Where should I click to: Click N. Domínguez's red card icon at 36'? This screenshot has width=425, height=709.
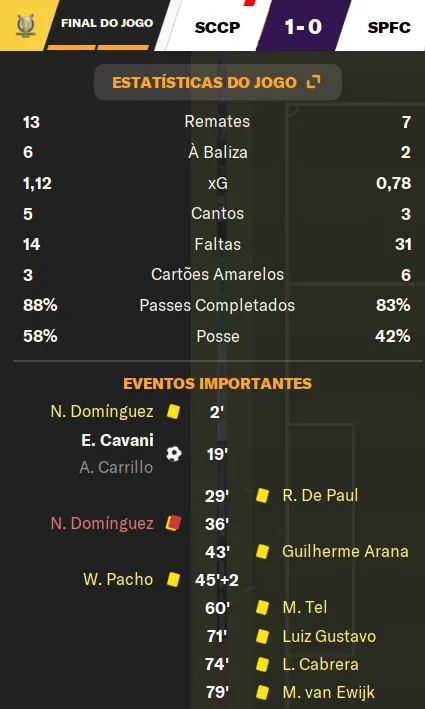click(x=174, y=523)
